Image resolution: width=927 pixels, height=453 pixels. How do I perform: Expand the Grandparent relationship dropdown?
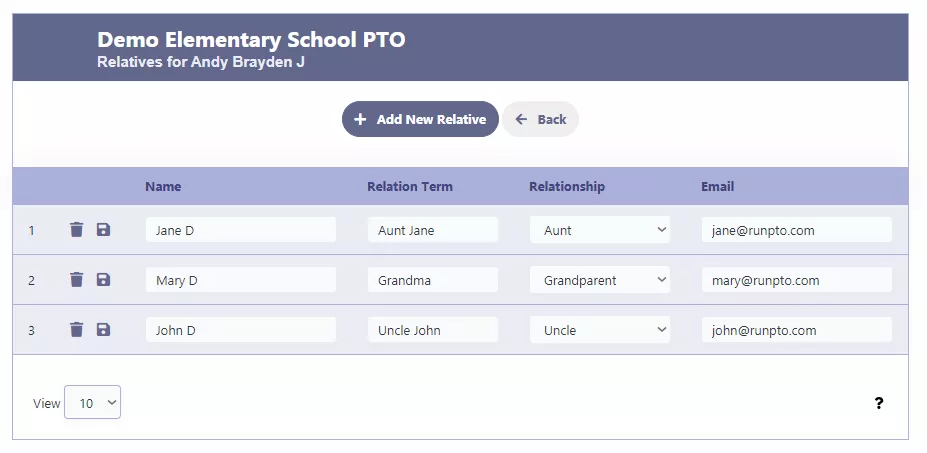point(599,280)
